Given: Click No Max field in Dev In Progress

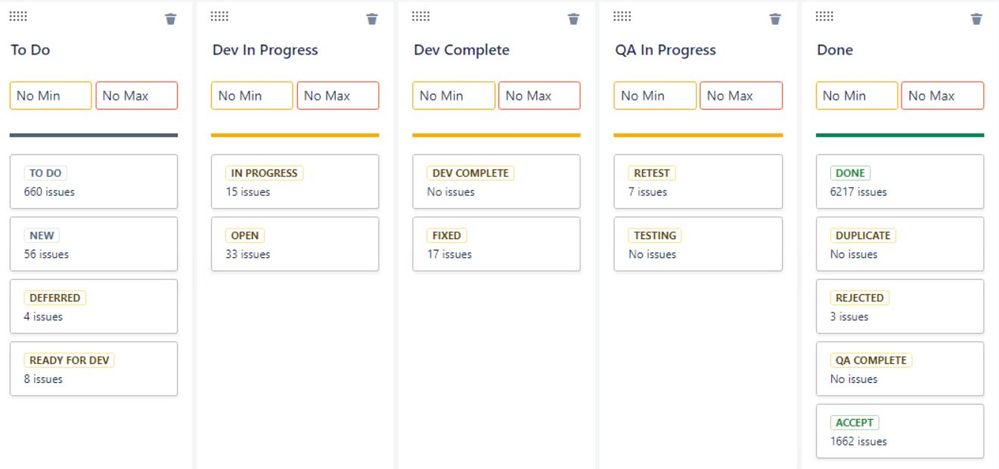Looking at the screenshot, I should click(338, 96).
